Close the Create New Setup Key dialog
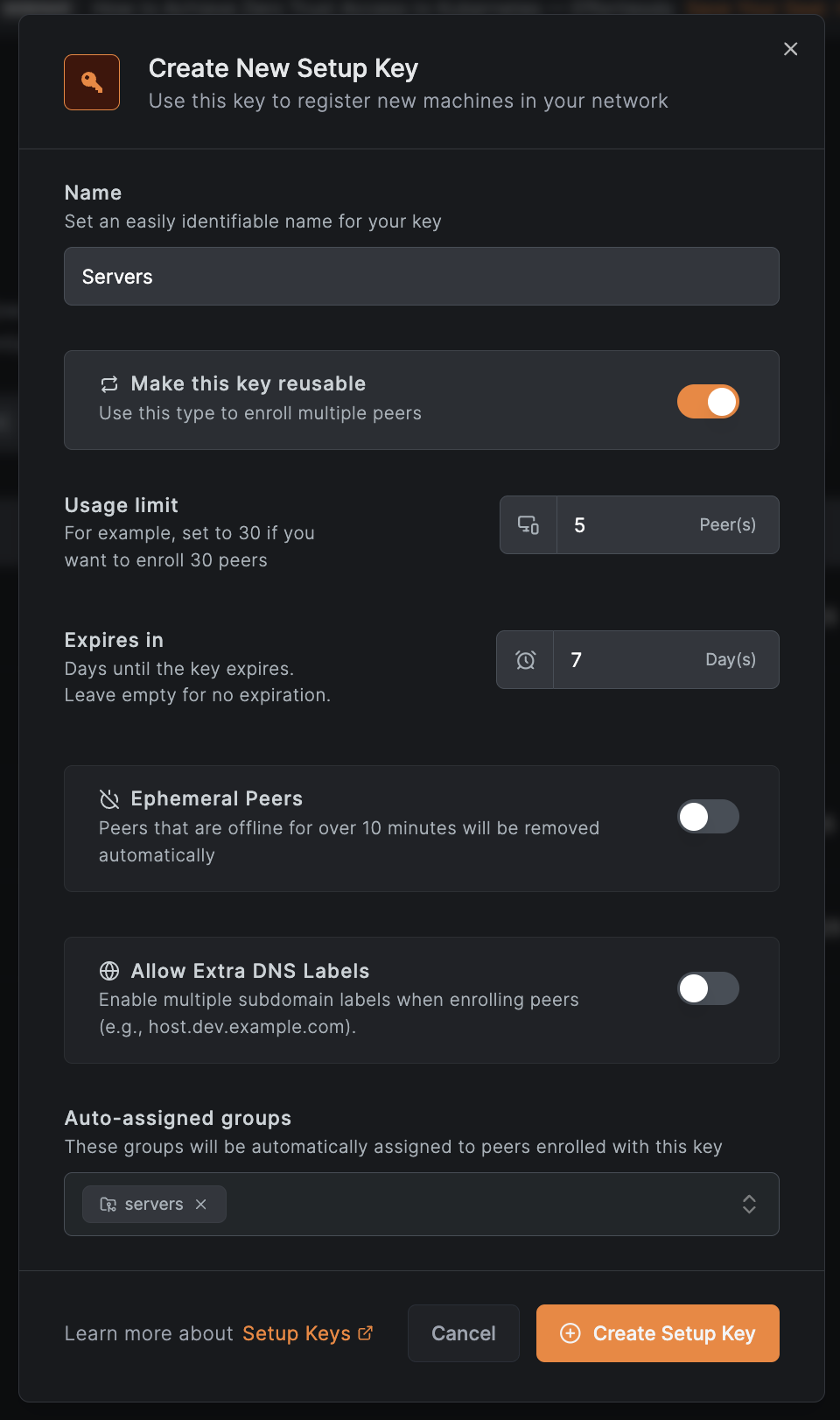Image resolution: width=840 pixels, height=1420 pixels. click(x=790, y=49)
